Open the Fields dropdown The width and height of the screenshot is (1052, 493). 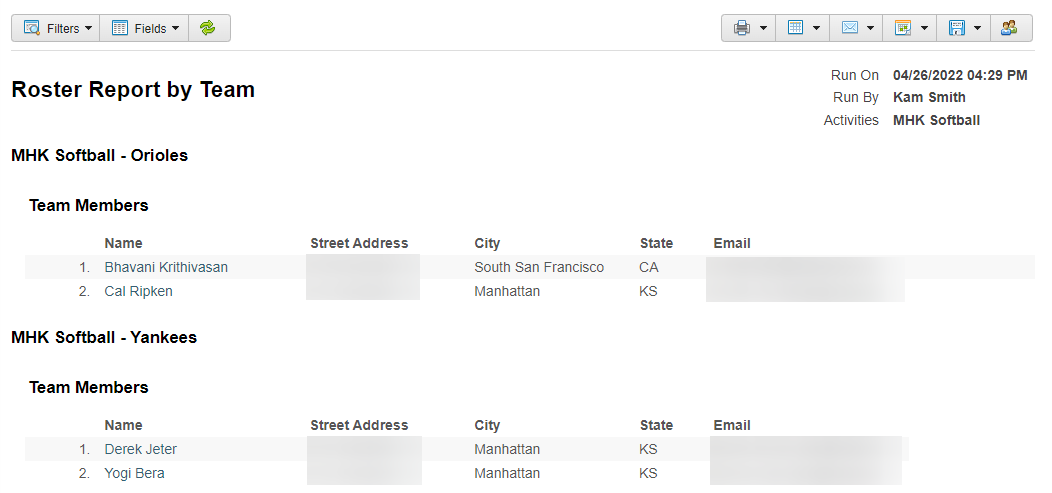point(144,28)
